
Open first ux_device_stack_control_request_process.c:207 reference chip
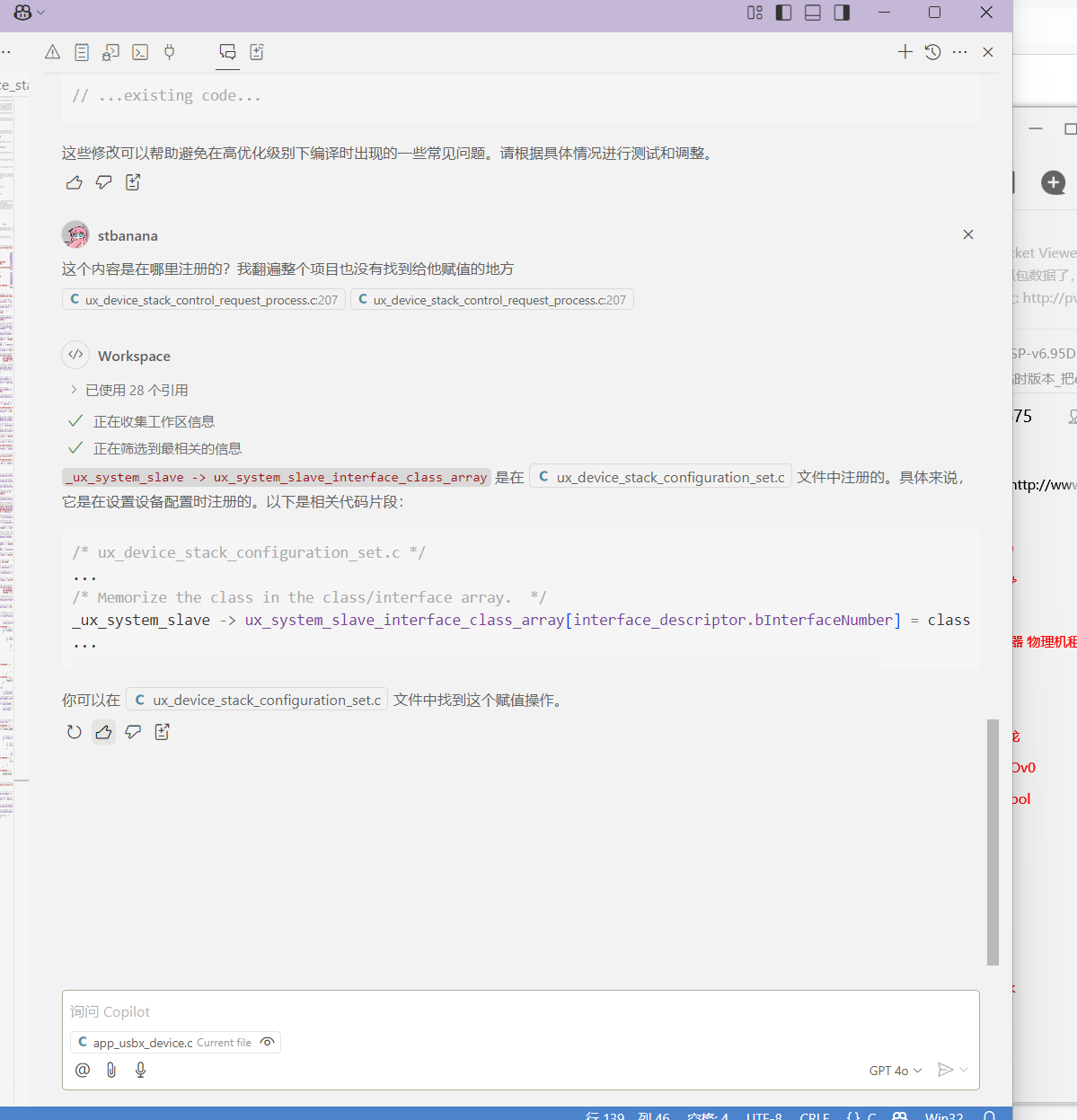coord(204,300)
